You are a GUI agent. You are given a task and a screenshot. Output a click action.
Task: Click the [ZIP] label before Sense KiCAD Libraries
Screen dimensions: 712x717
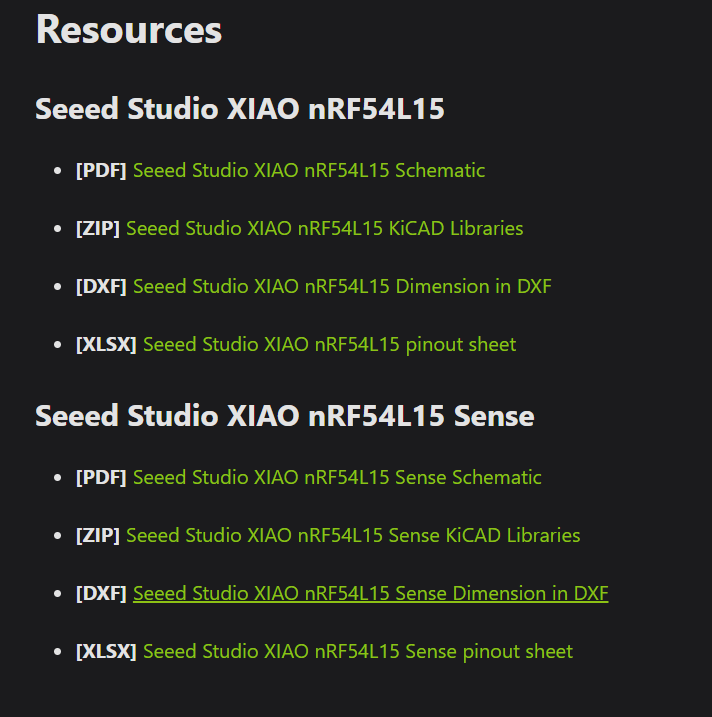coord(98,536)
